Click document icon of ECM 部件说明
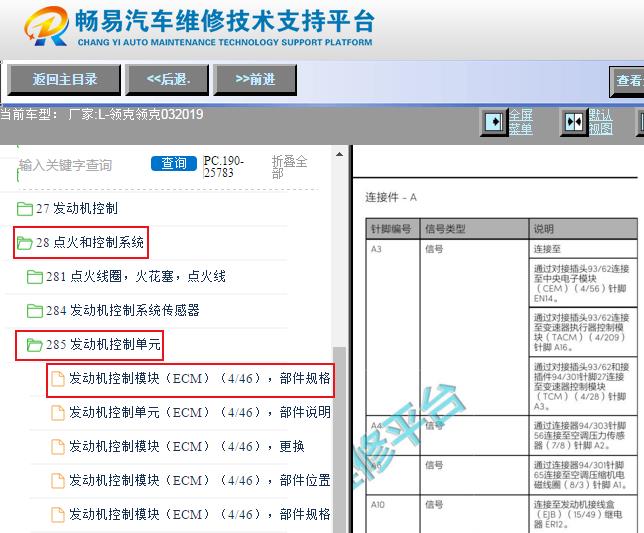 58,413
